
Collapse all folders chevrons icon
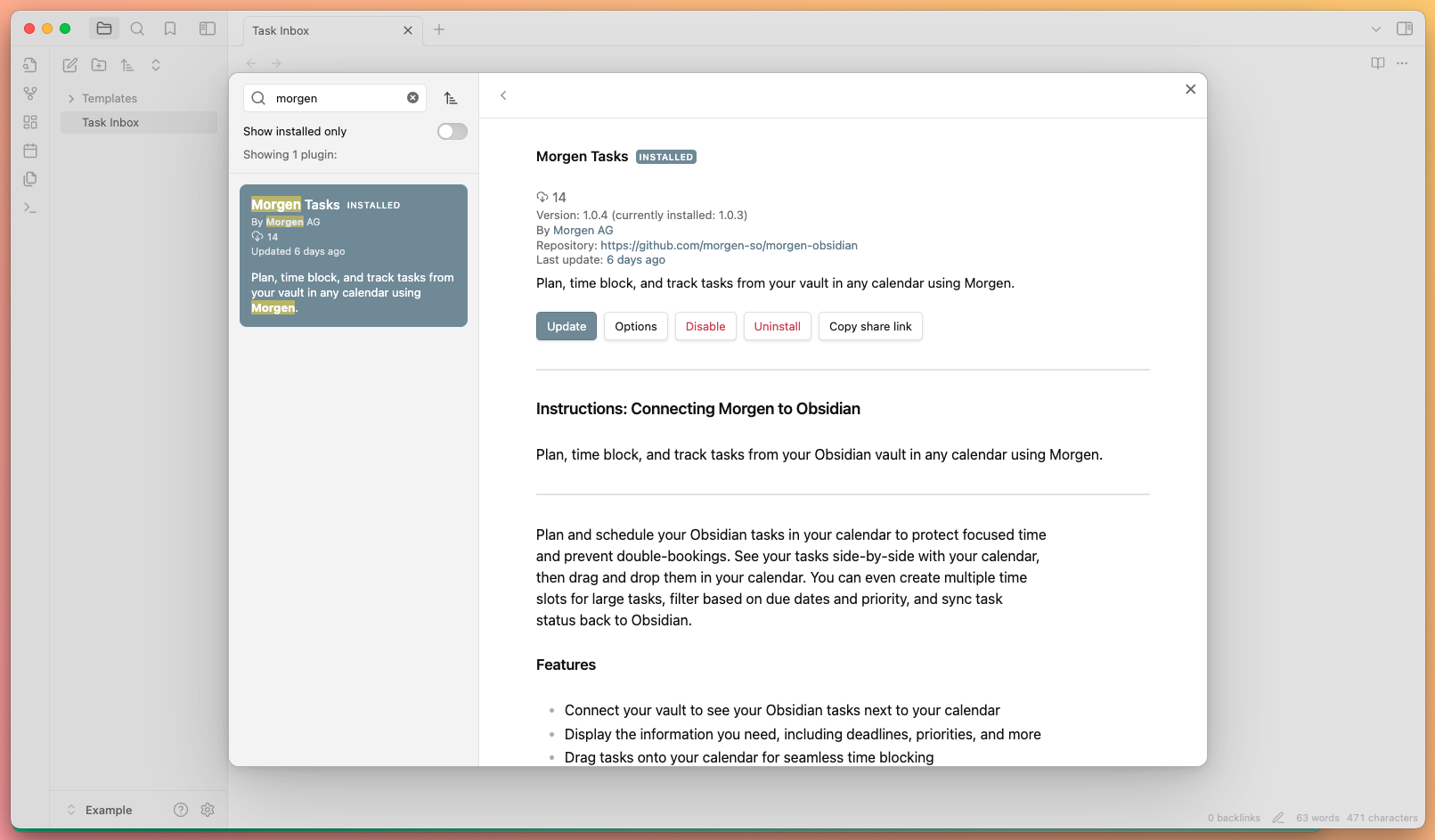[156, 65]
